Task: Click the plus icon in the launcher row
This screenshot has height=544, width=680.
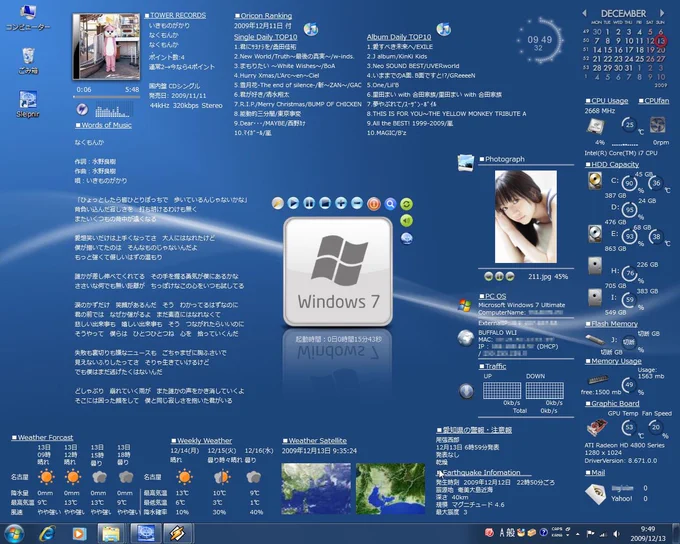Action: coord(341,203)
